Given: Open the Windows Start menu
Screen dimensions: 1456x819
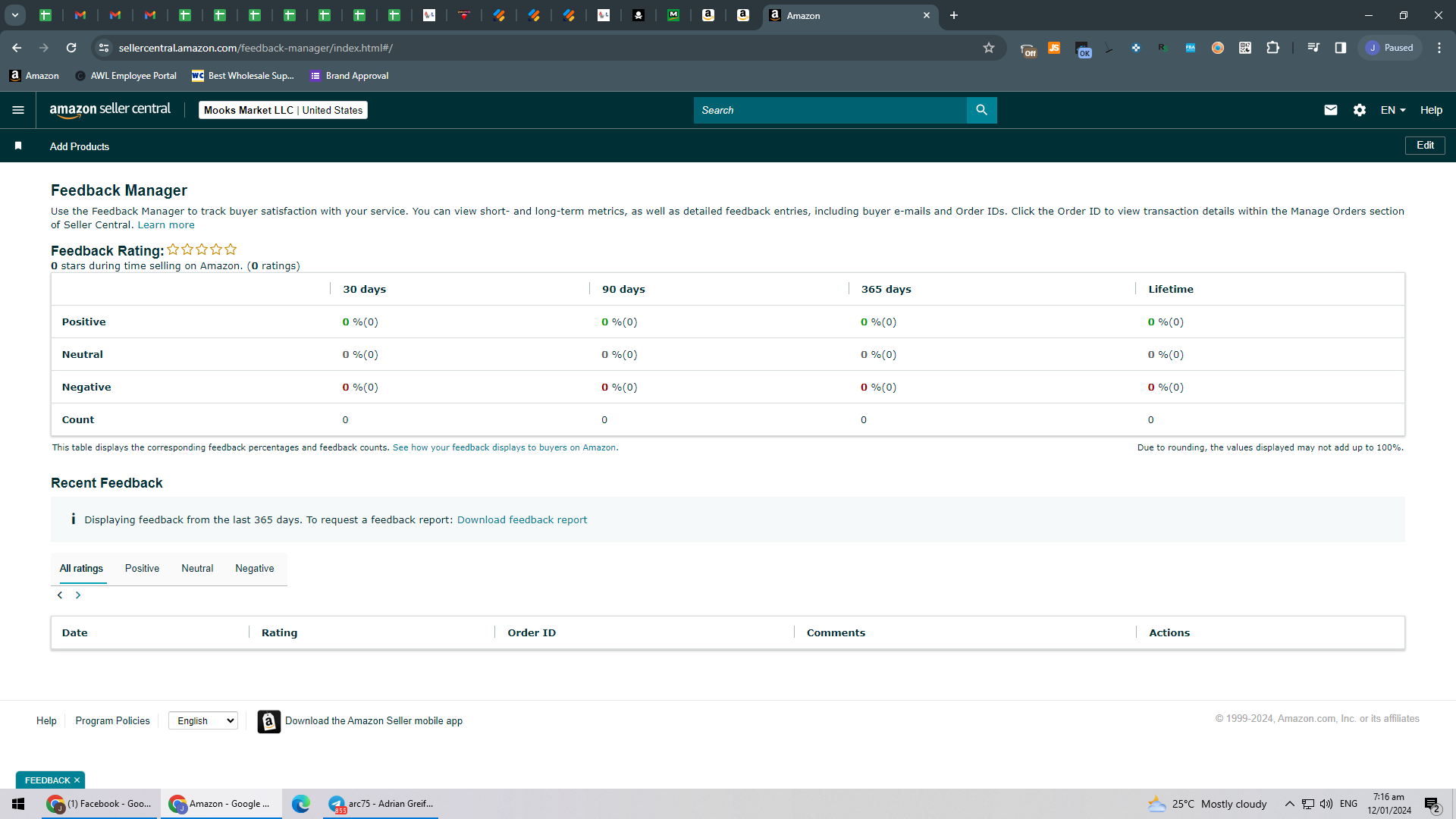Looking at the screenshot, I should 18,804.
